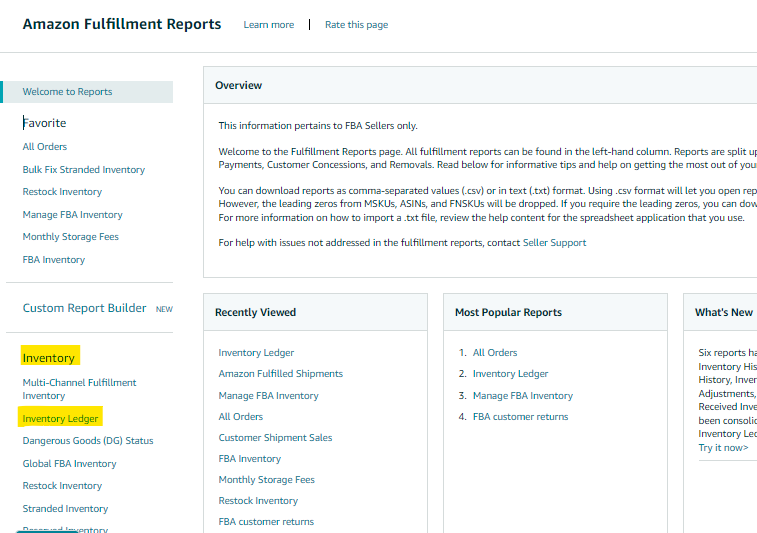Screen dimensions: 757x533
Task: Click the NEW badge beside Custom Report Builder
Action: tap(164, 309)
